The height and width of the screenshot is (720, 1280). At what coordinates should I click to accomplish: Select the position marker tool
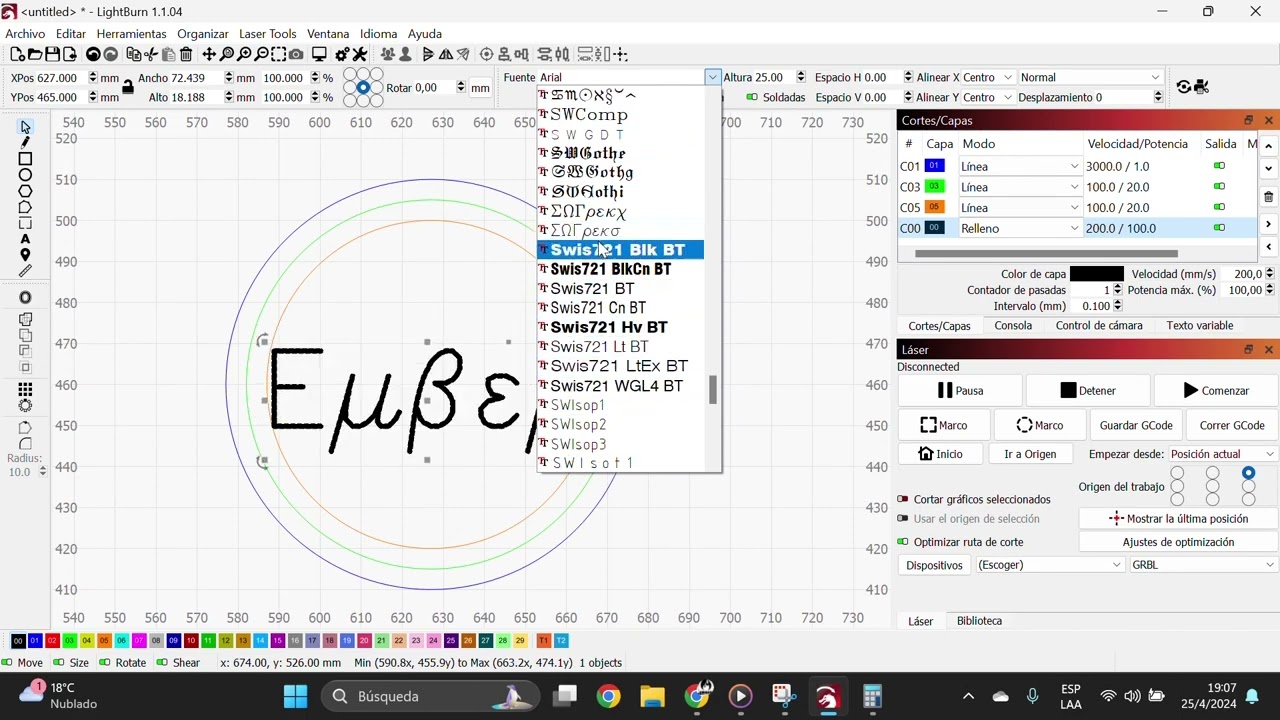(x=25, y=255)
